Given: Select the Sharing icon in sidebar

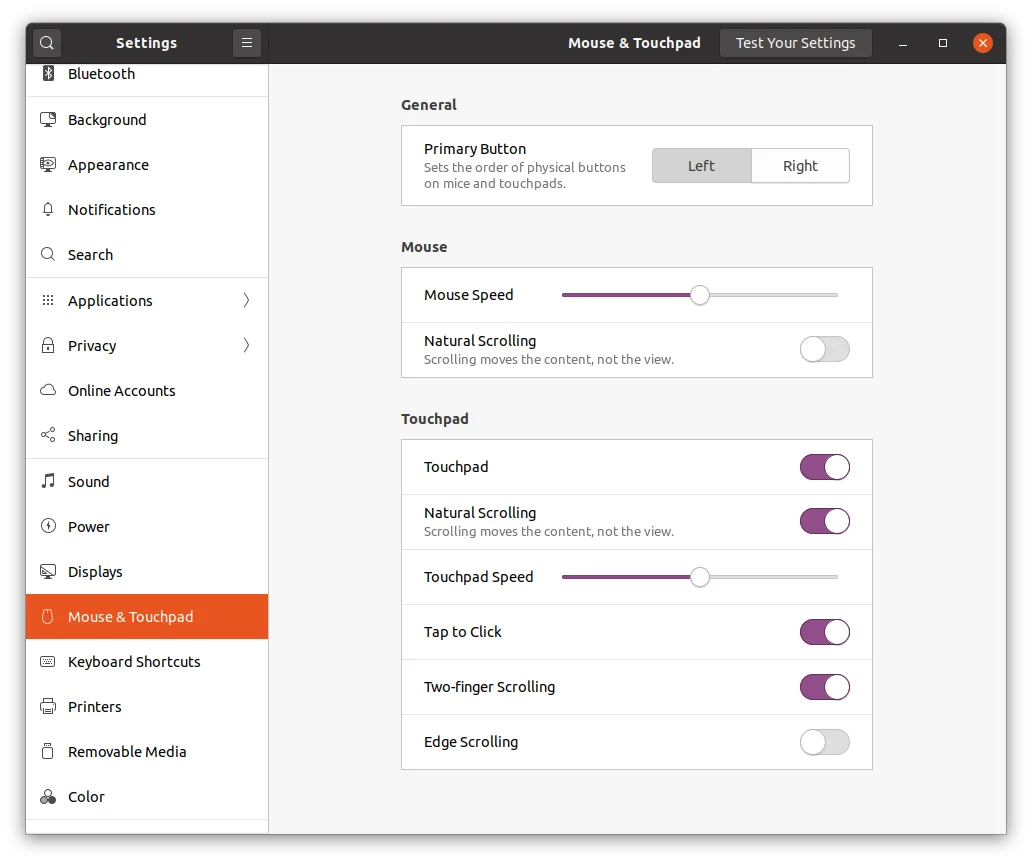Looking at the screenshot, I should click(48, 435).
